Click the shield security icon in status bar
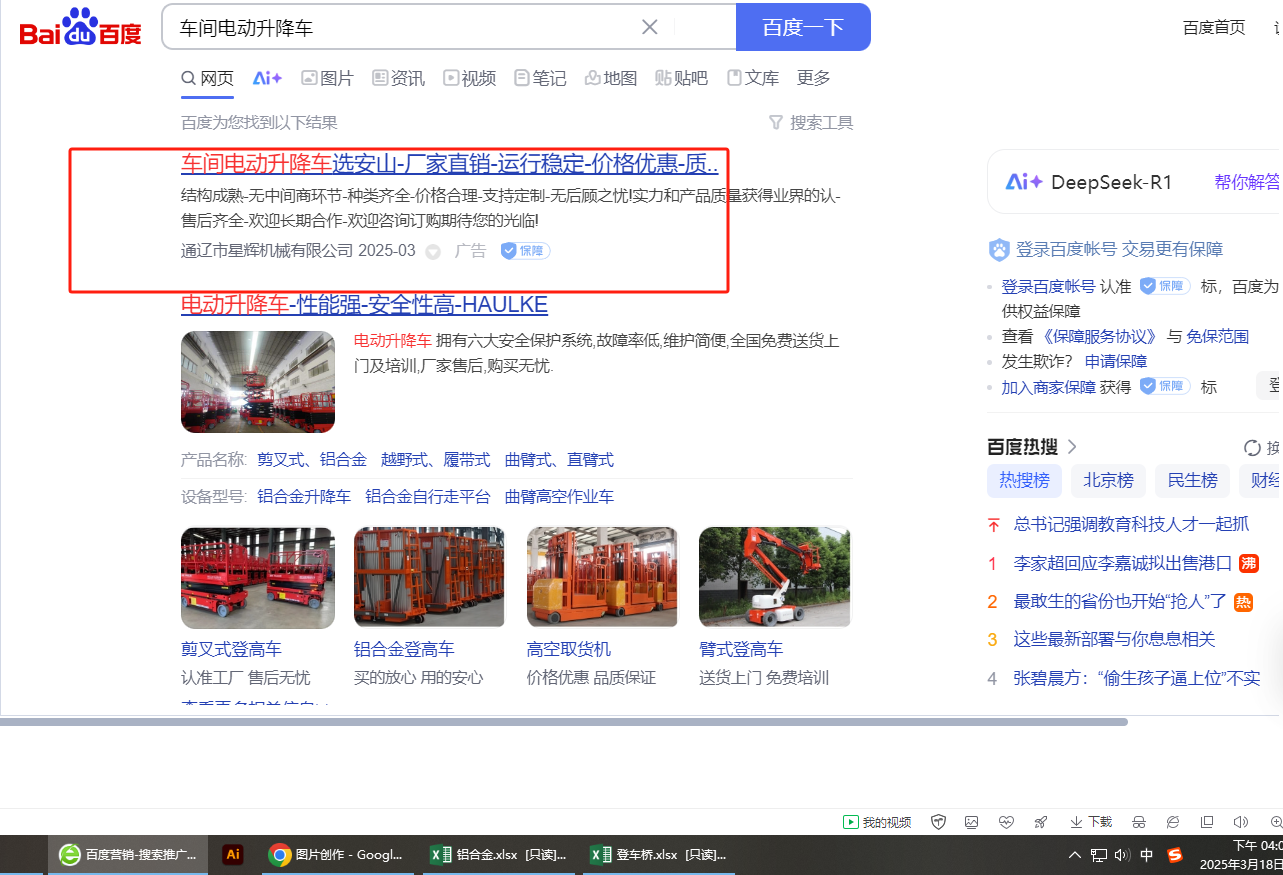 click(x=938, y=822)
